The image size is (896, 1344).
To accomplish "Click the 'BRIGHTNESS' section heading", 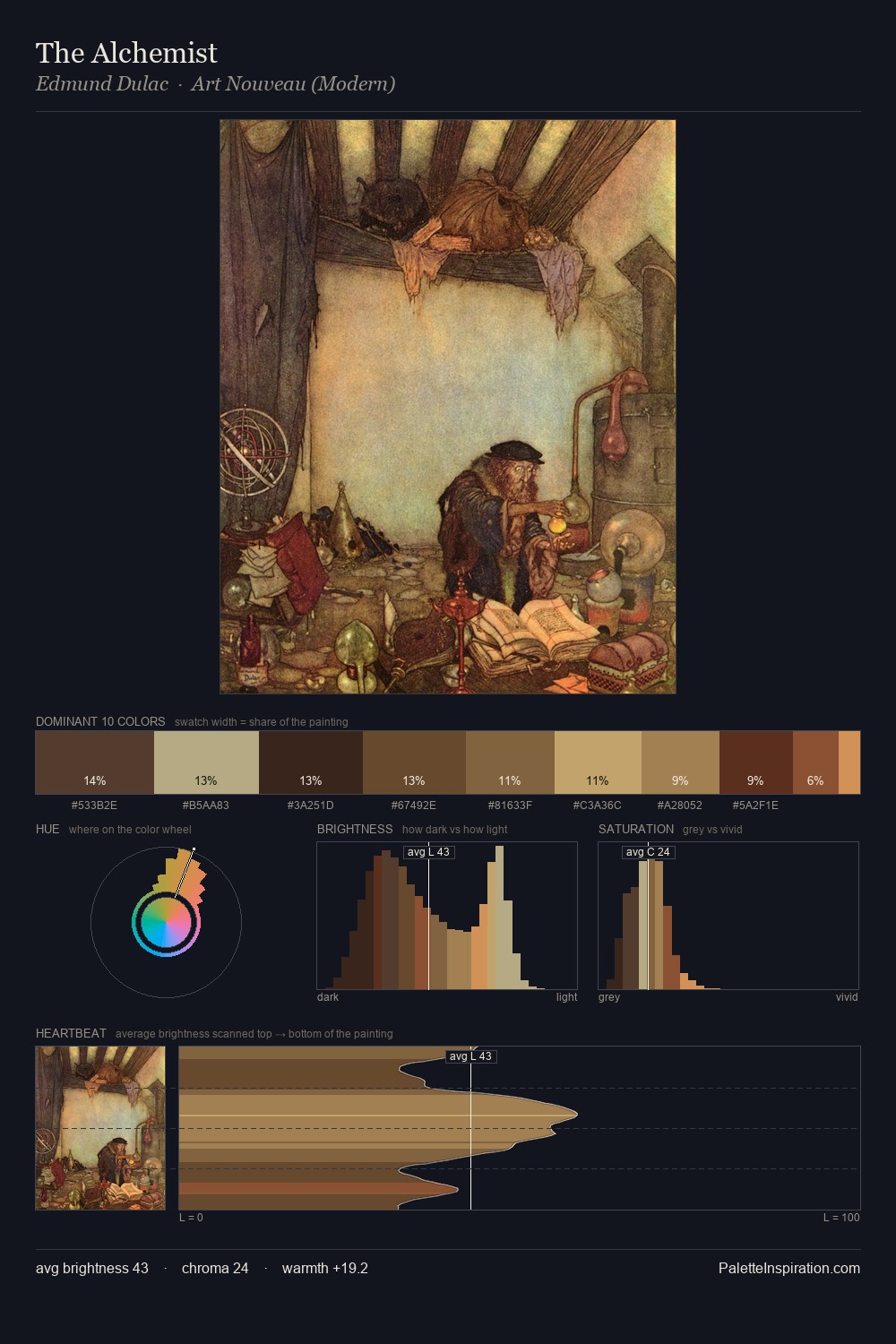I will point(355,829).
